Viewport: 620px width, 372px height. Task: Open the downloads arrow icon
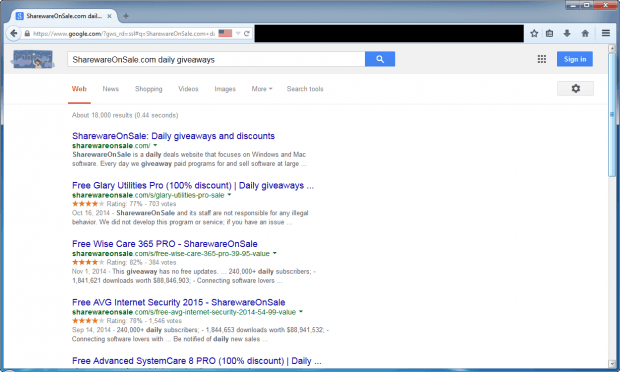point(567,34)
